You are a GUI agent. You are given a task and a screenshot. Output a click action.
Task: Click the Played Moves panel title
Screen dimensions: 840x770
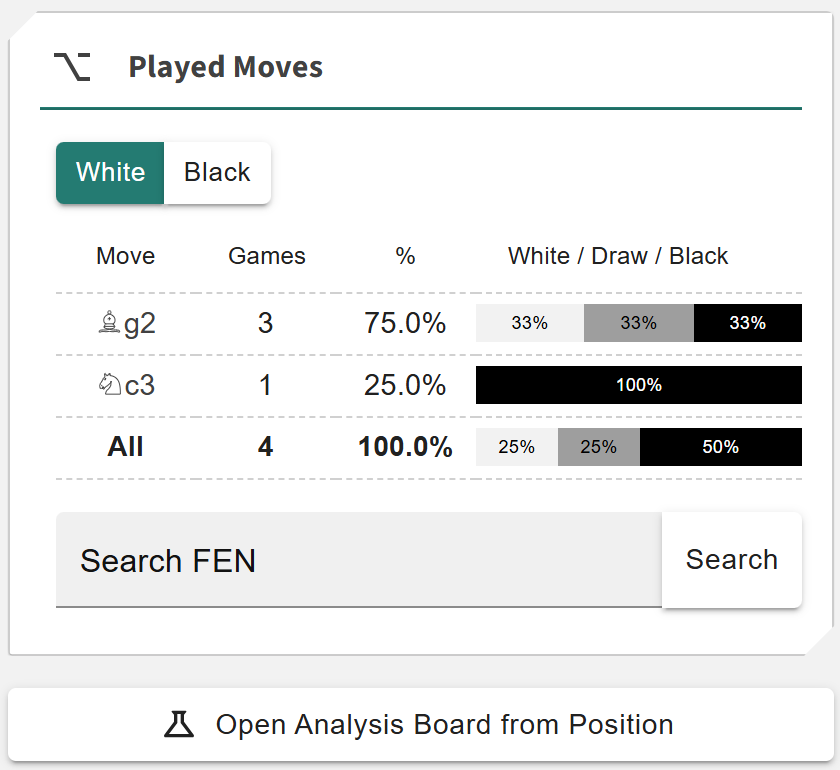pos(226,67)
